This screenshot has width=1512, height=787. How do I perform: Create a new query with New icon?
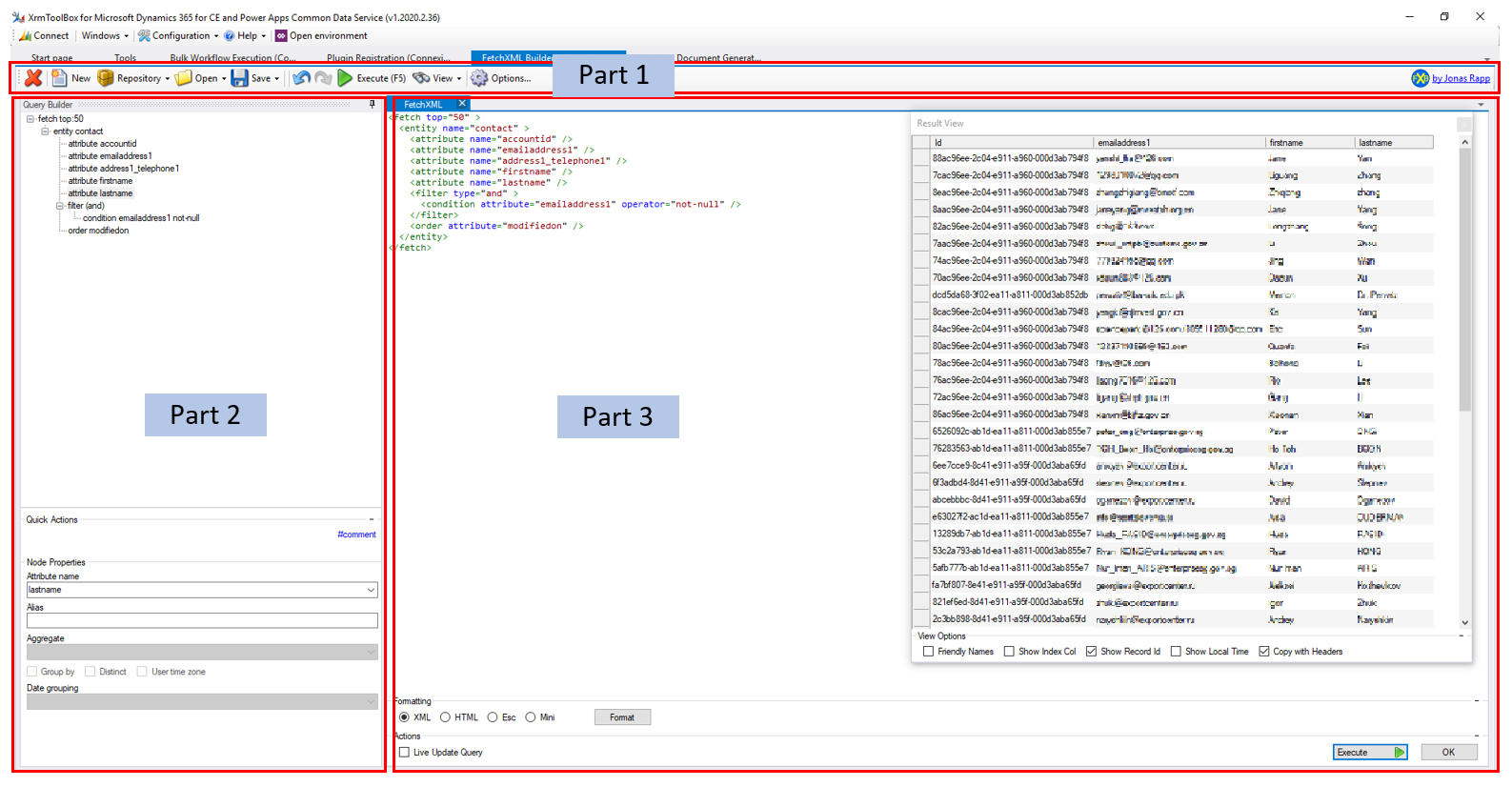tap(59, 78)
